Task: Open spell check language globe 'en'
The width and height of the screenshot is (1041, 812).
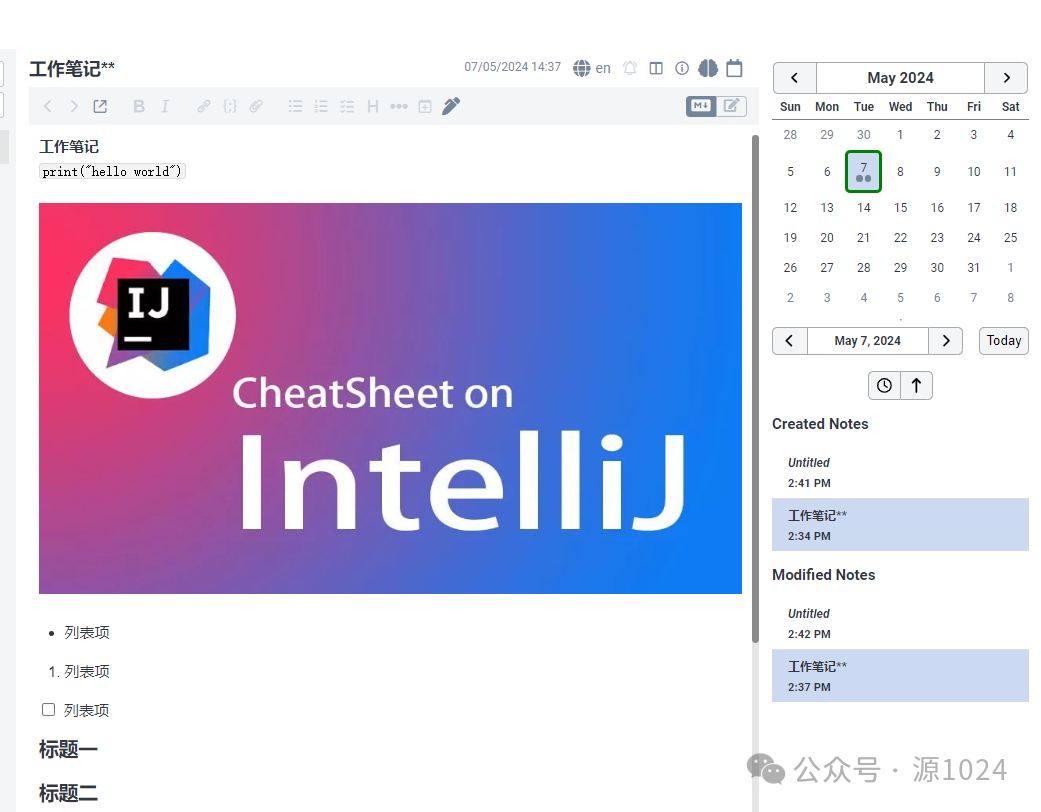Action: 592,68
